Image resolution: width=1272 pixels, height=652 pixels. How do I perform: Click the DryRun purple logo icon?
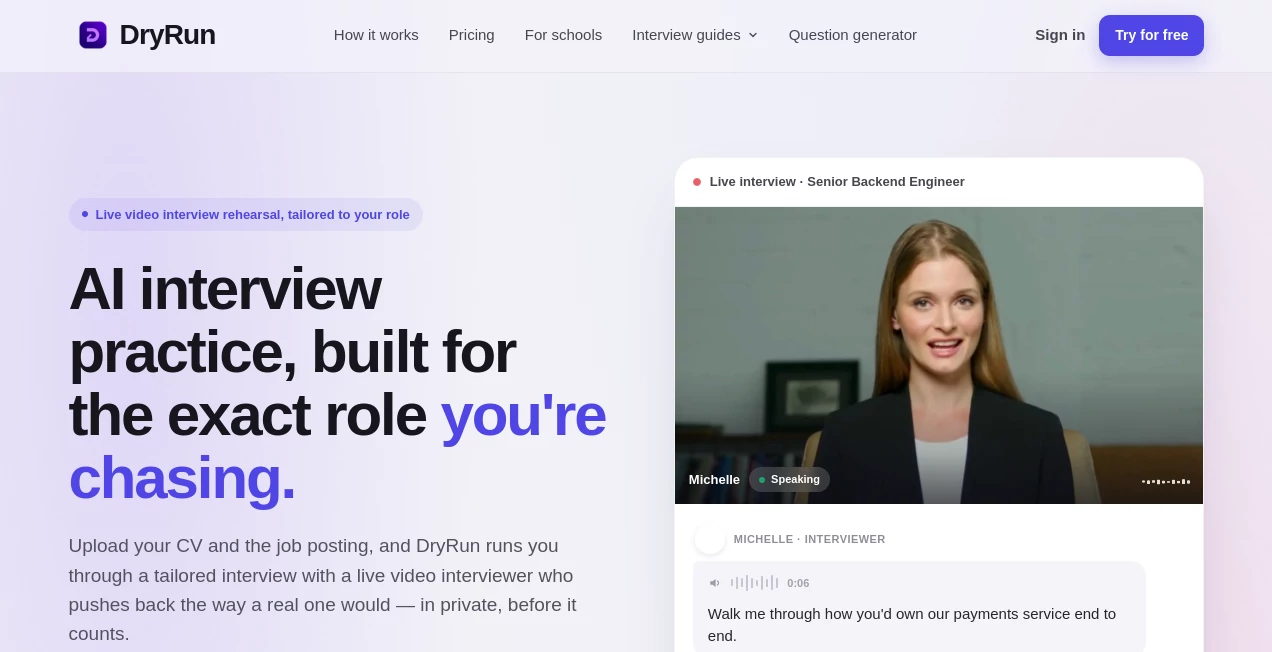click(93, 35)
